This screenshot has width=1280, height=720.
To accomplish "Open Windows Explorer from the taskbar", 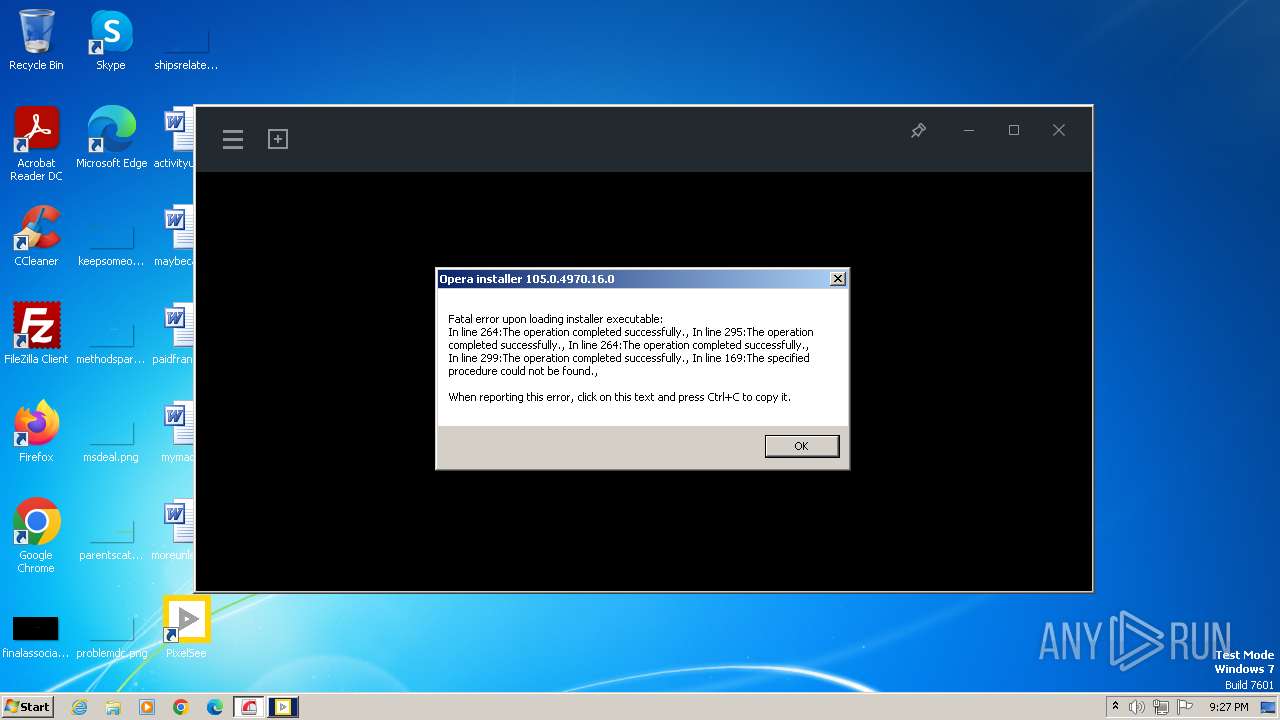I will [x=113, y=707].
